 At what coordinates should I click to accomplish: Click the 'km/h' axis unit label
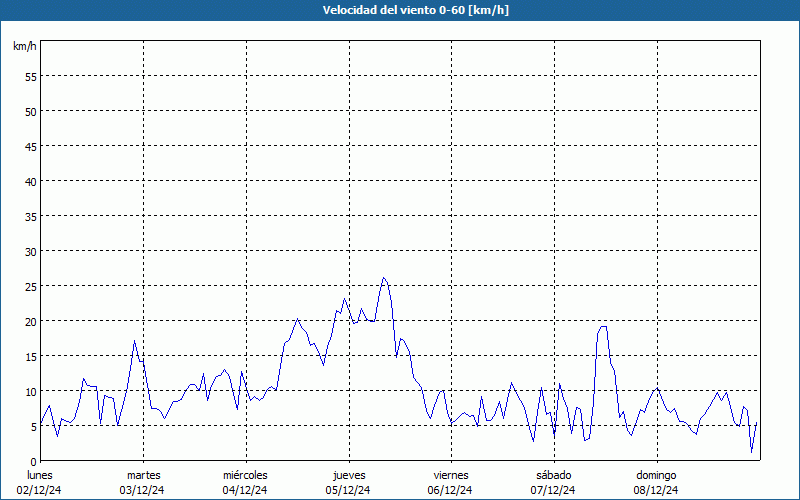pyautogui.click(x=24, y=46)
